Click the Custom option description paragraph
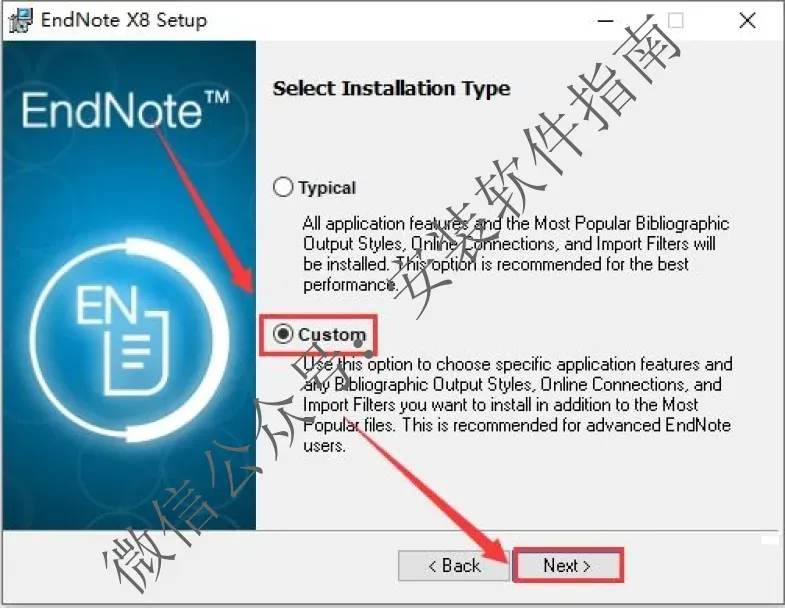This screenshot has width=785, height=608. coord(517,405)
